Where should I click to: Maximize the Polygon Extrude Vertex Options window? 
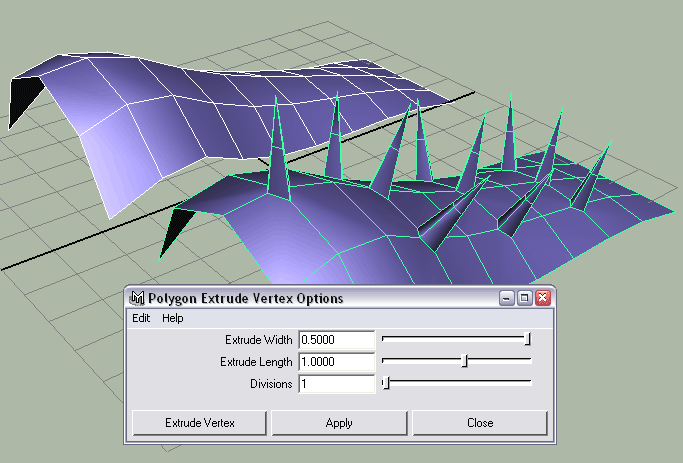(525, 298)
